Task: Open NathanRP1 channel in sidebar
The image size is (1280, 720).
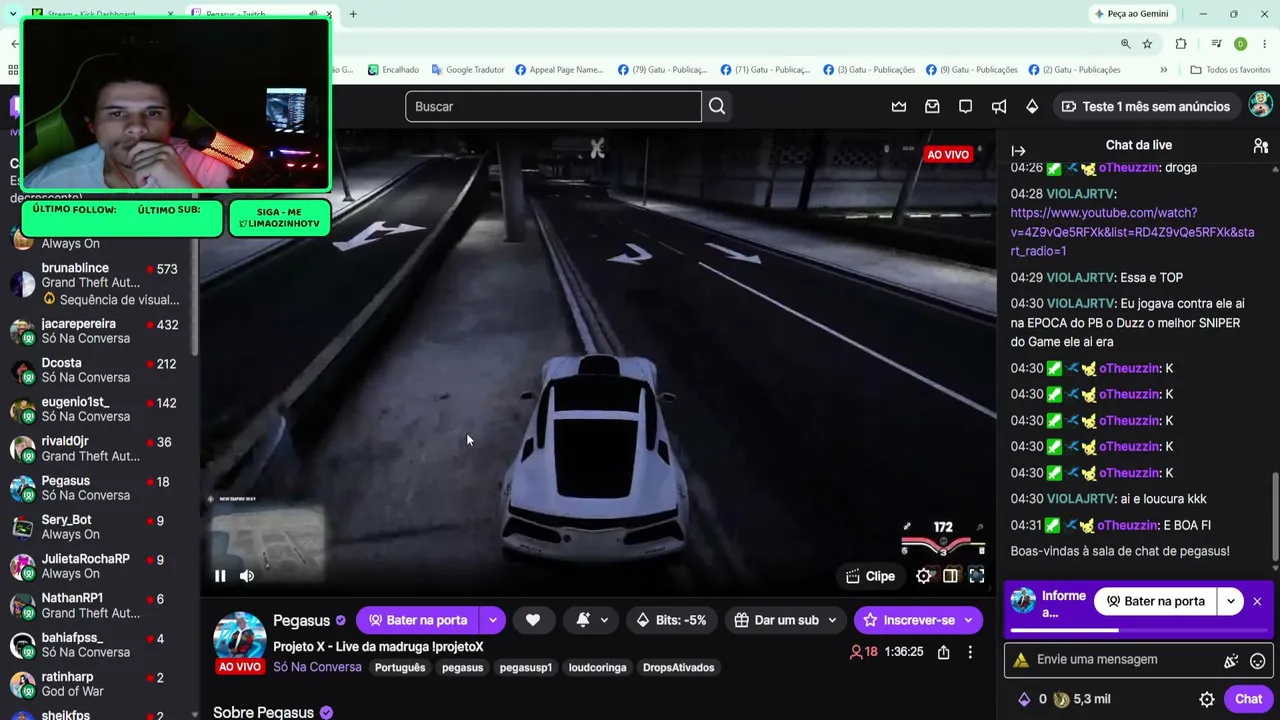Action: pos(98,605)
